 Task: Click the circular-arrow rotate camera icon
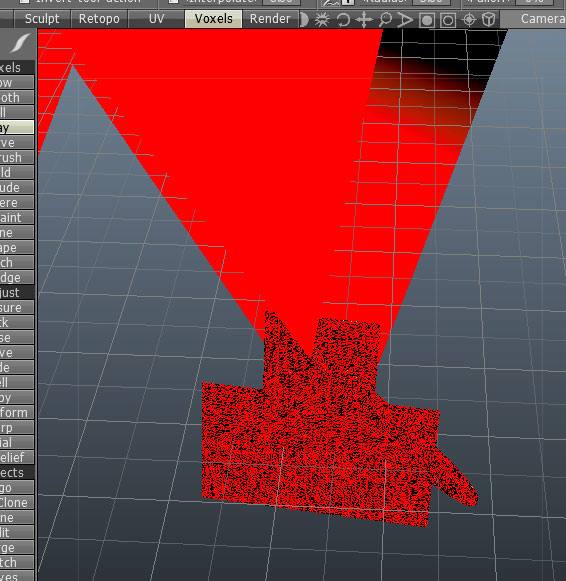pyautogui.click(x=343, y=20)
